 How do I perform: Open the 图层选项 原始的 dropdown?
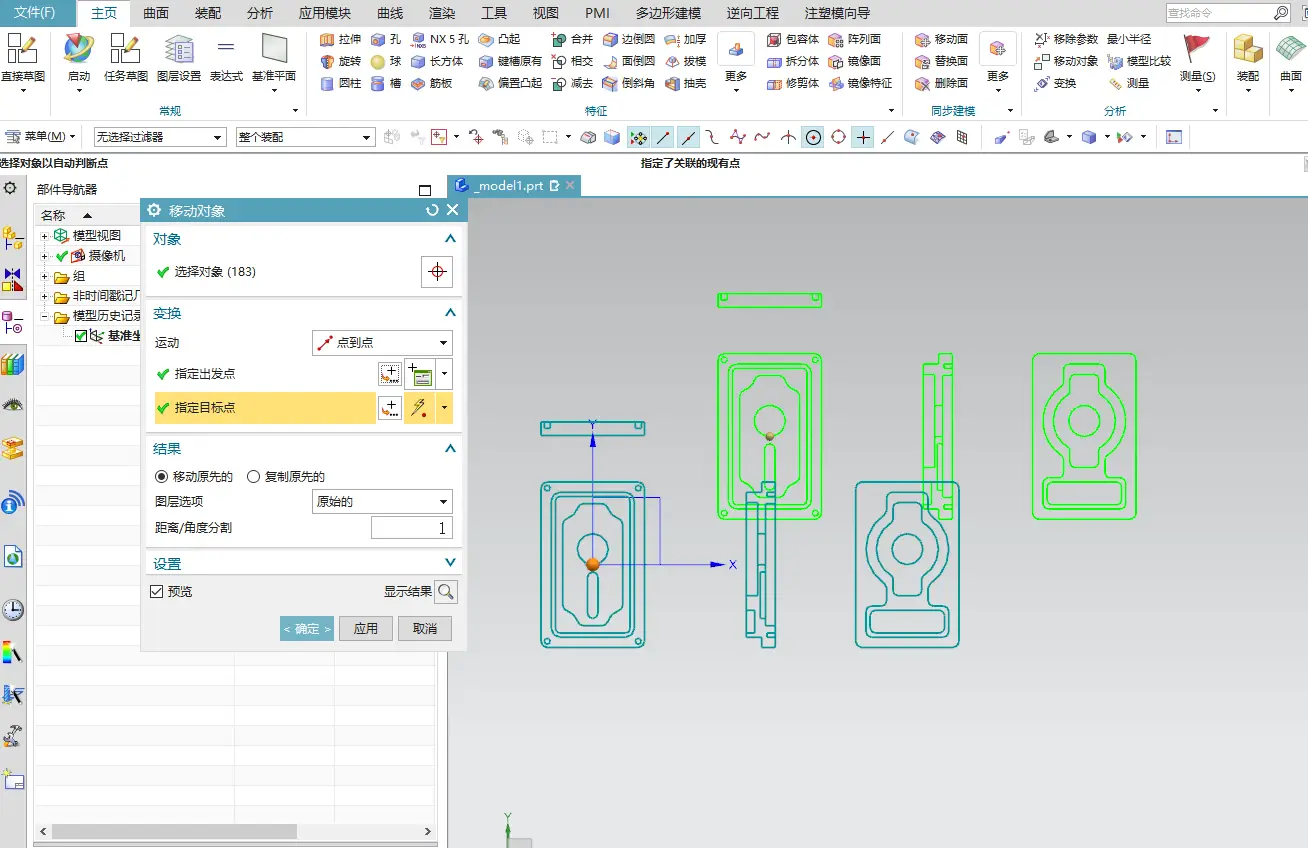coord(382,502)
